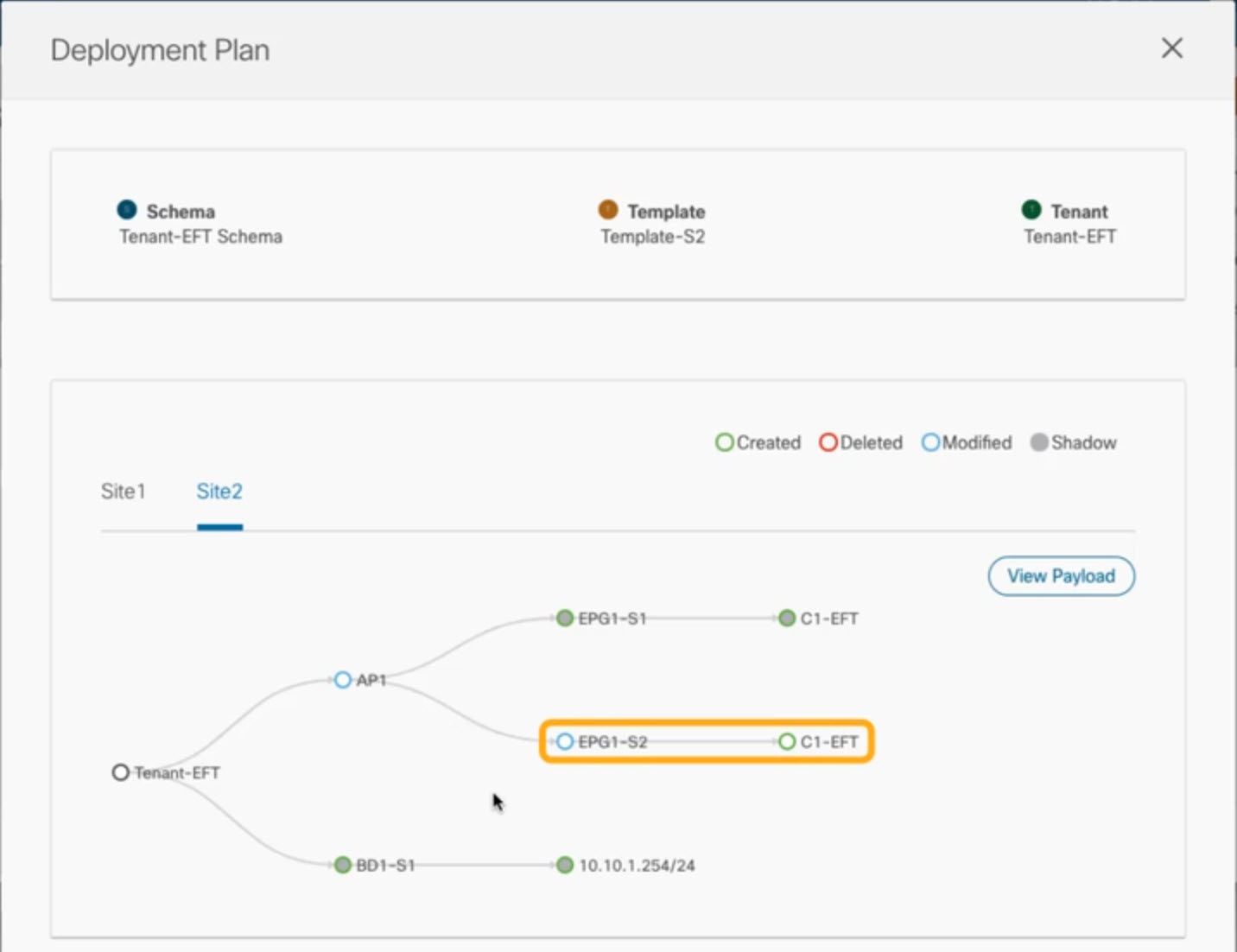
Task: Click the Created legend circle
Action: [725, 442]
